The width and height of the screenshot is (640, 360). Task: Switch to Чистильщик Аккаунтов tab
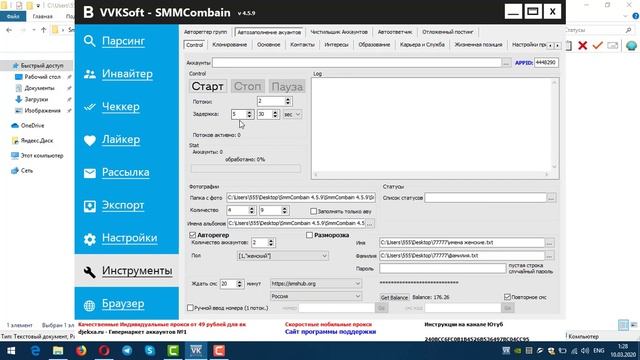click(x=339, y=32)
